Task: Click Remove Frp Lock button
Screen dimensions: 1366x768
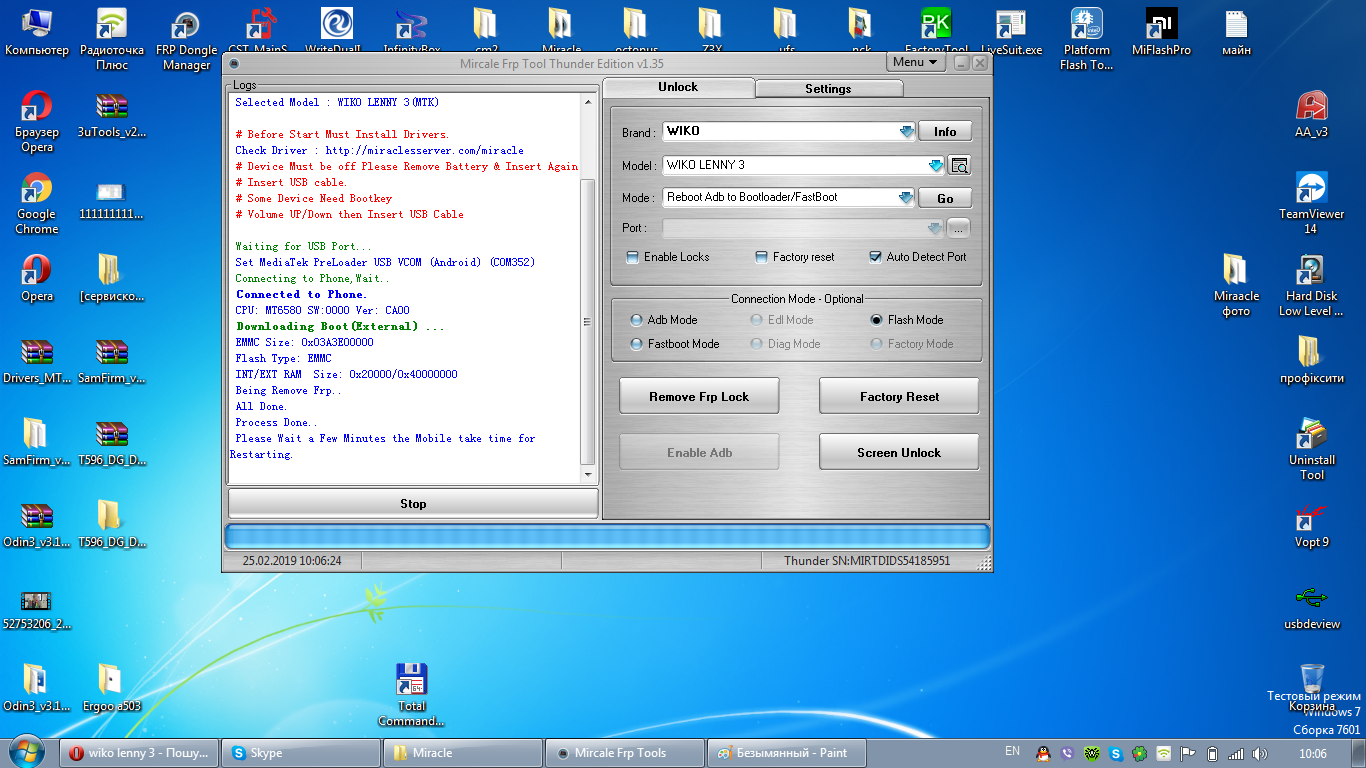Action: (x=699, y=396)
